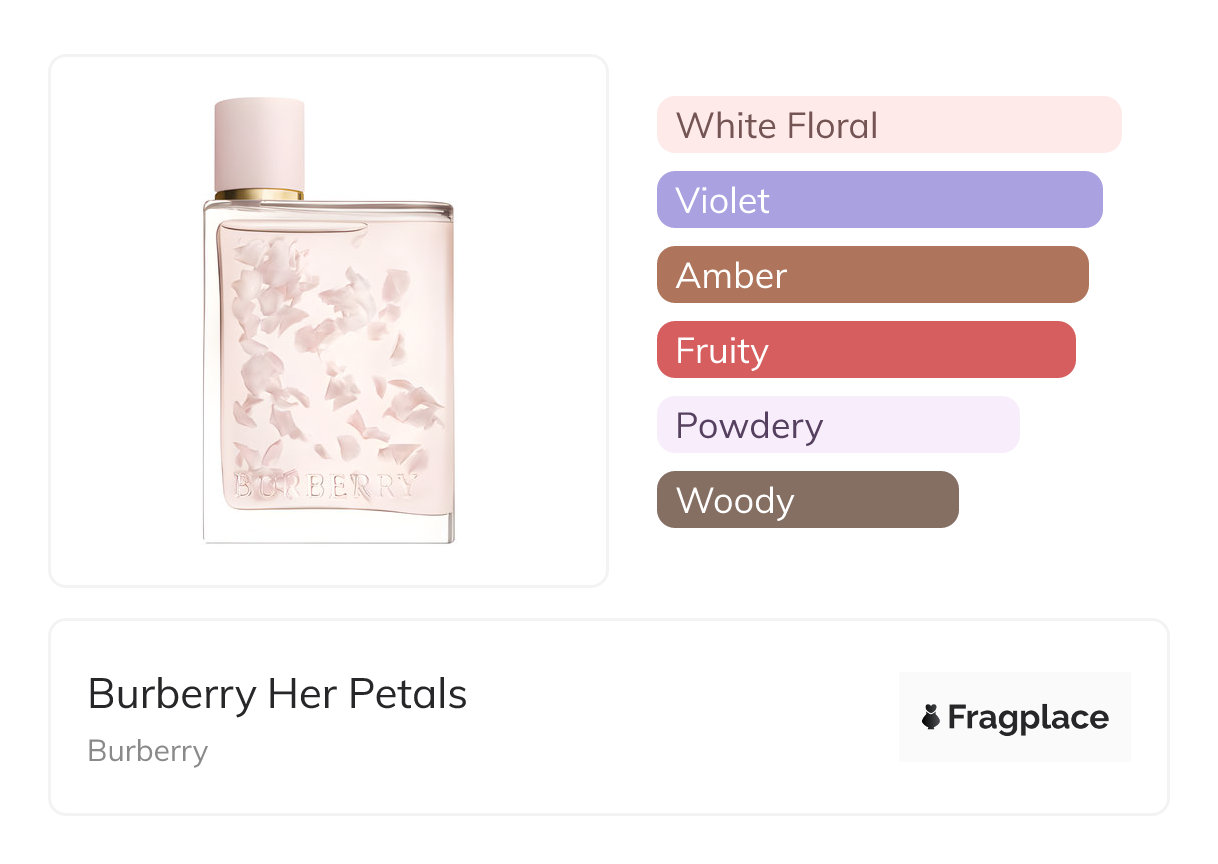
Task: Click the "Fruity" label text
Action: tap(722, 350)
